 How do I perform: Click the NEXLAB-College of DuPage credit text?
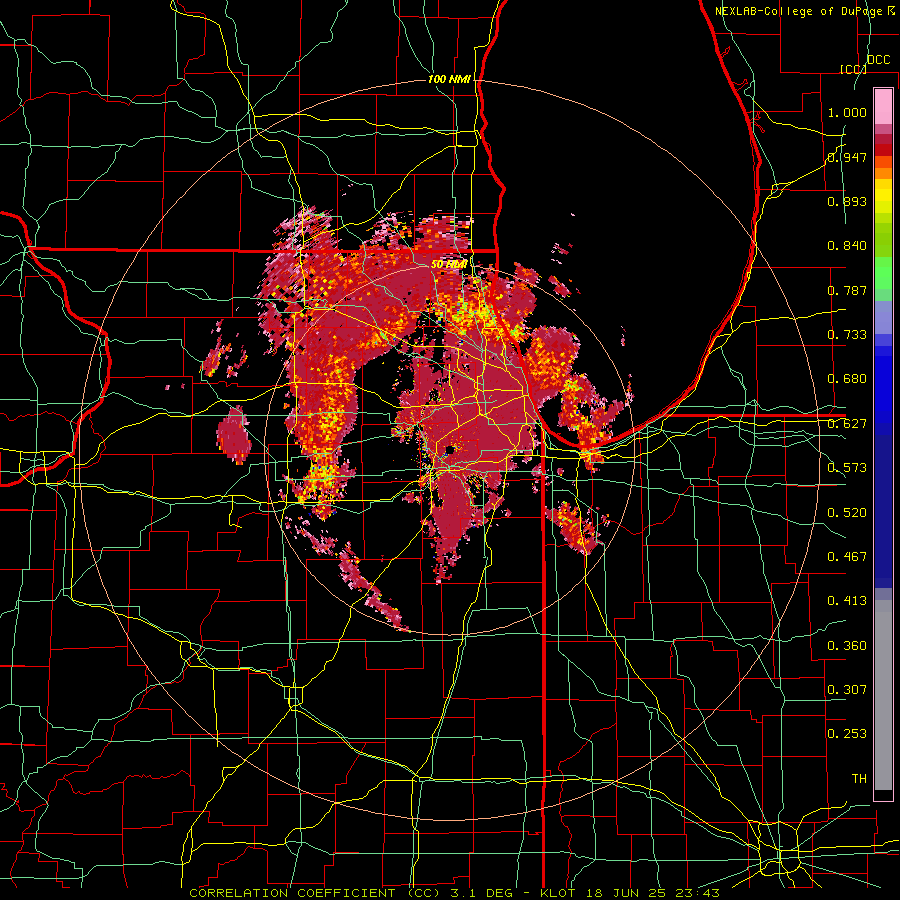tap(798, 11)
